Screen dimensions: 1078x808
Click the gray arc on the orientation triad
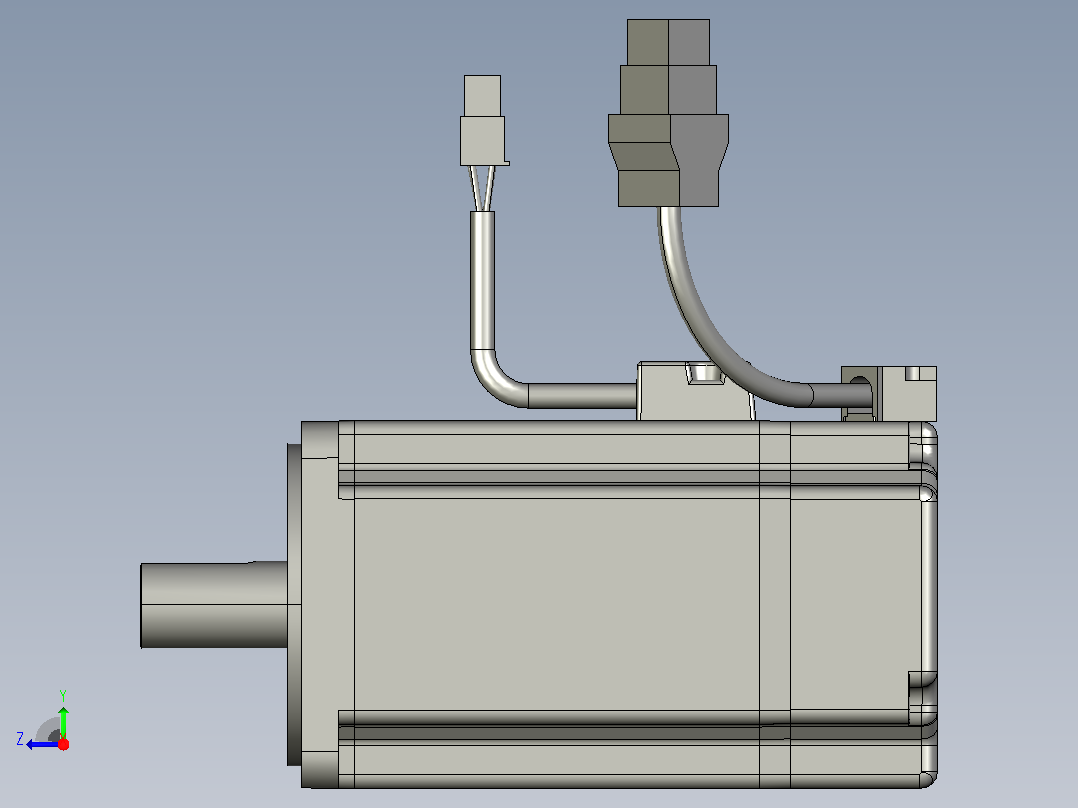coord(47,729)
